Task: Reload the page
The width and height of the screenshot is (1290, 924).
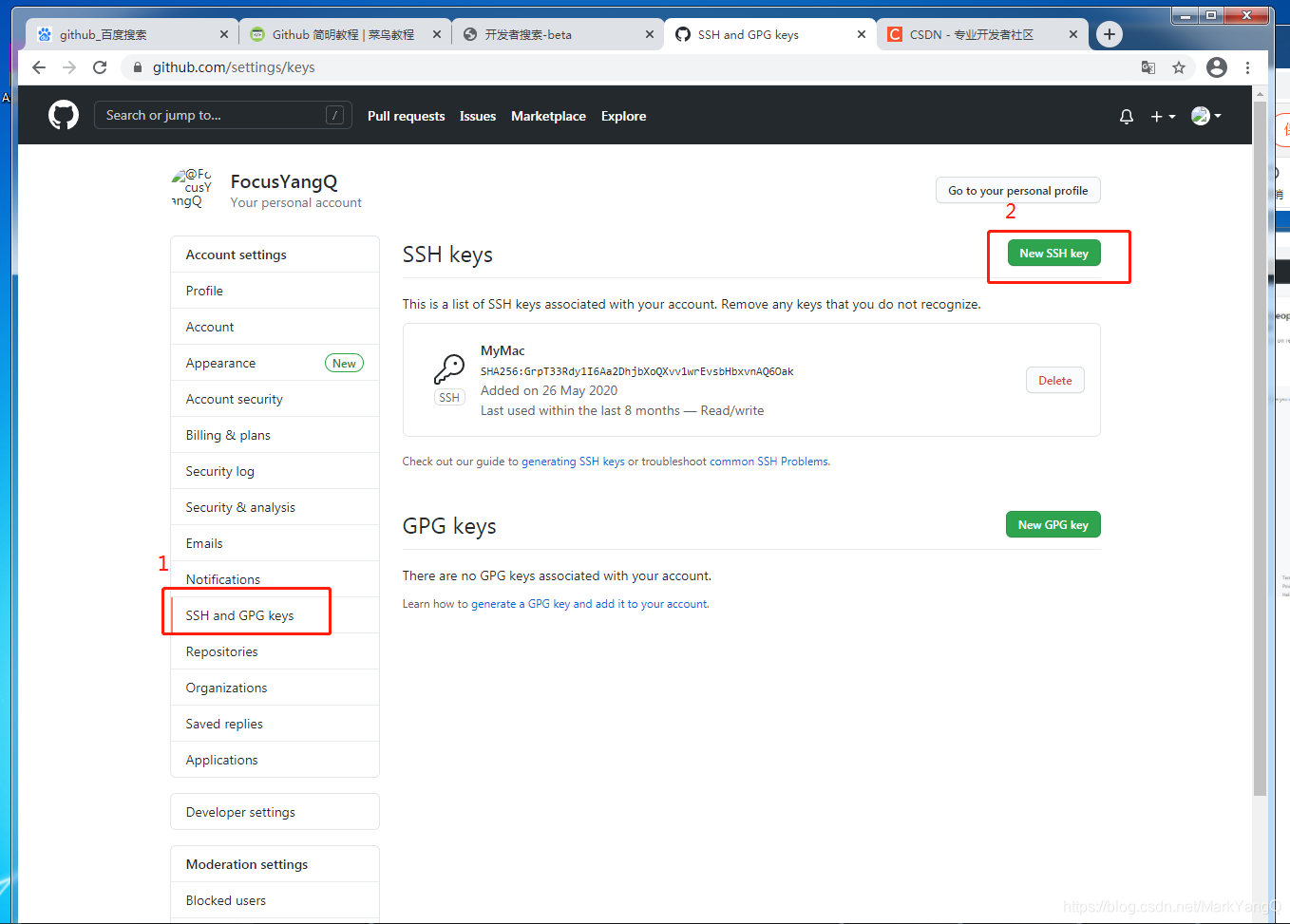Action: [x=100, y=67]
